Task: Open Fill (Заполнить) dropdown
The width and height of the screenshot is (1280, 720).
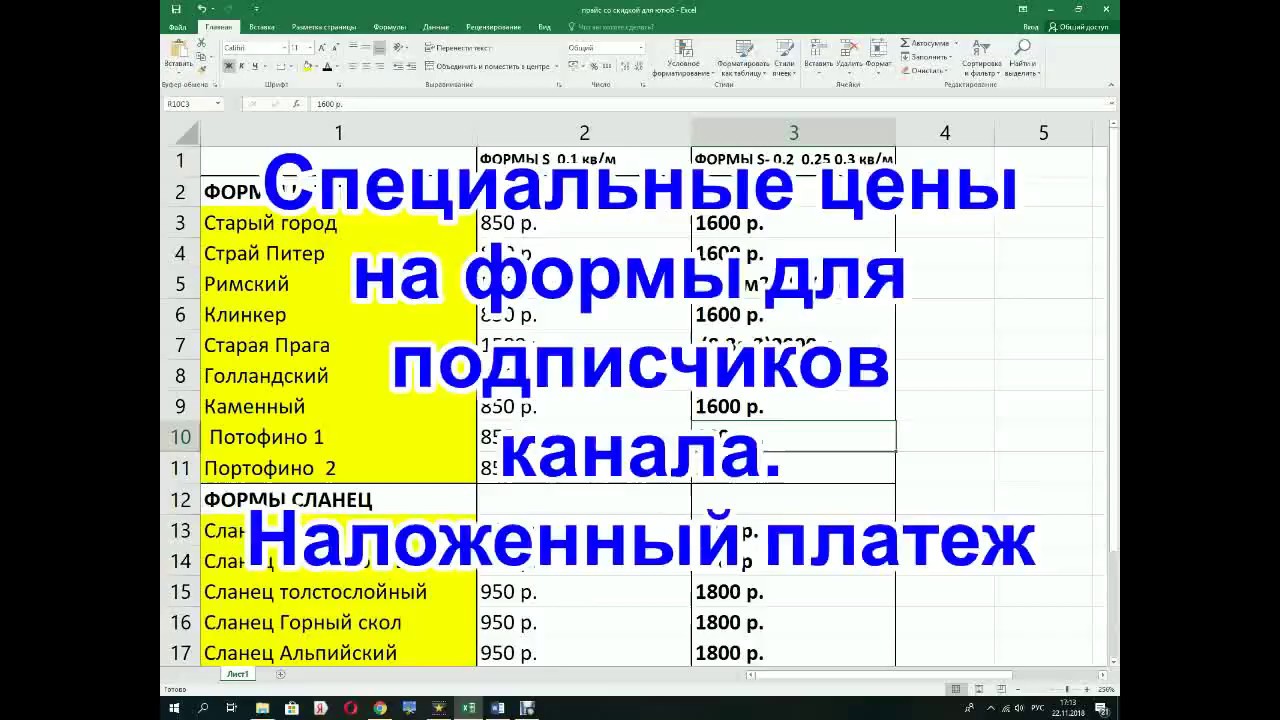Action: 927,56
